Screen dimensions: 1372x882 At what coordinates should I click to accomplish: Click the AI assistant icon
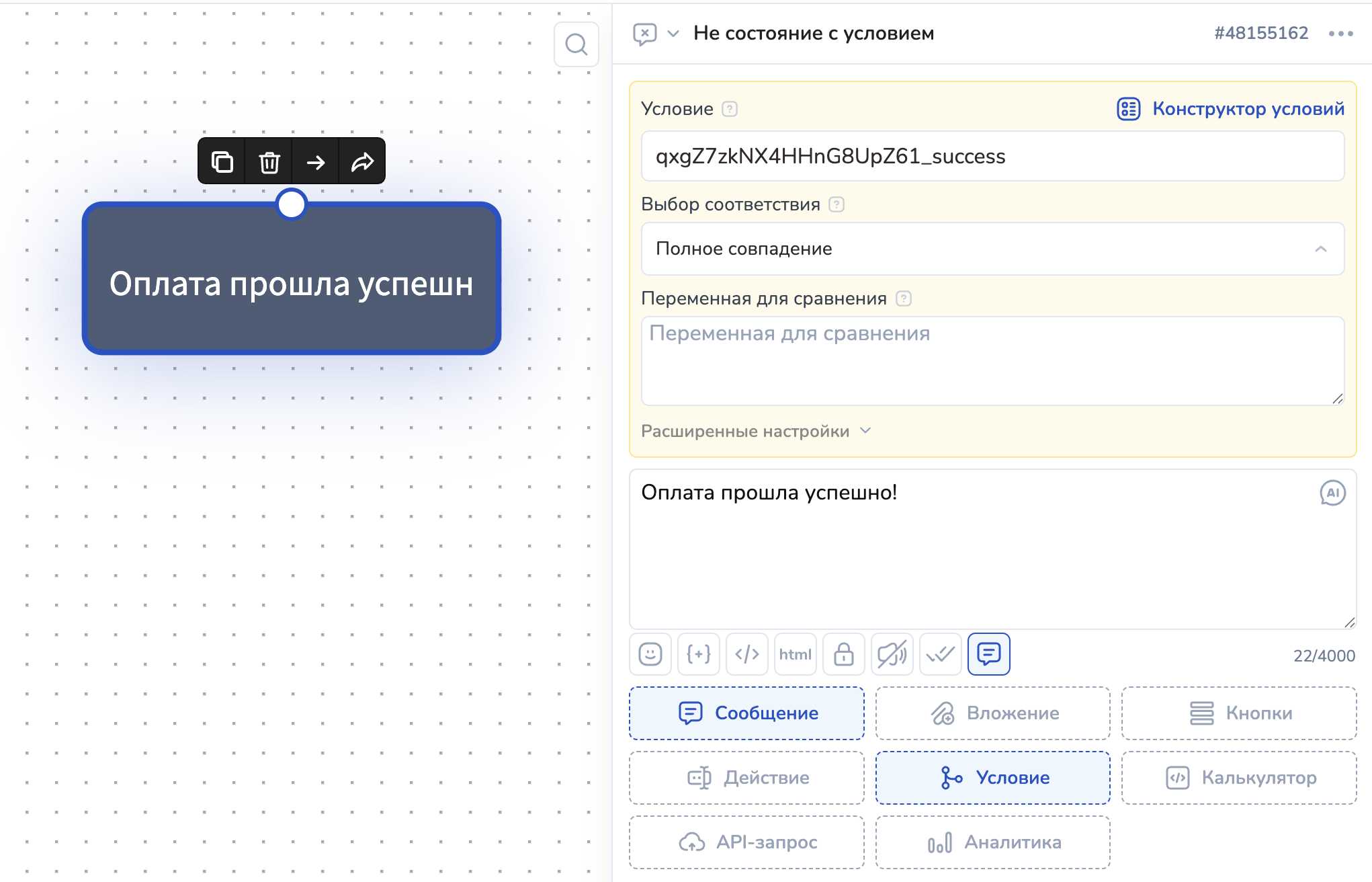click(x=1332, y=493)
